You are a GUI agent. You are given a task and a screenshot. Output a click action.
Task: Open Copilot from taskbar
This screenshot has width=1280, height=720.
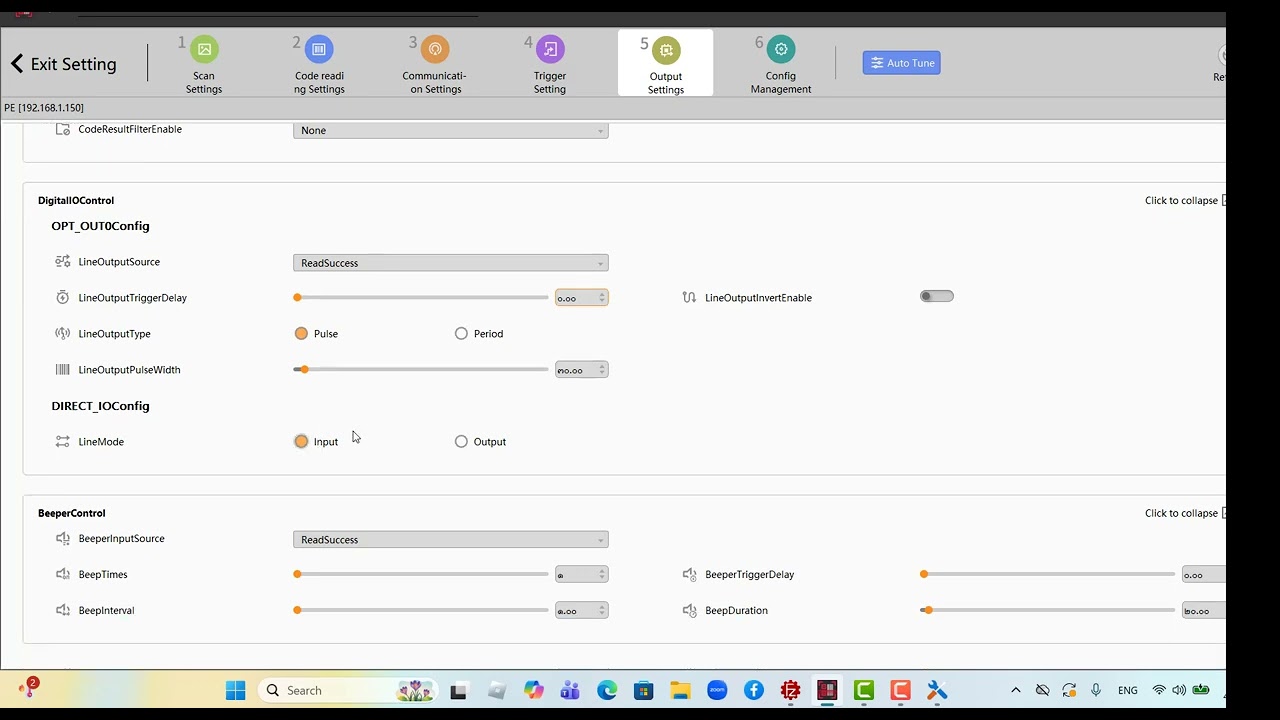[533, 691]
